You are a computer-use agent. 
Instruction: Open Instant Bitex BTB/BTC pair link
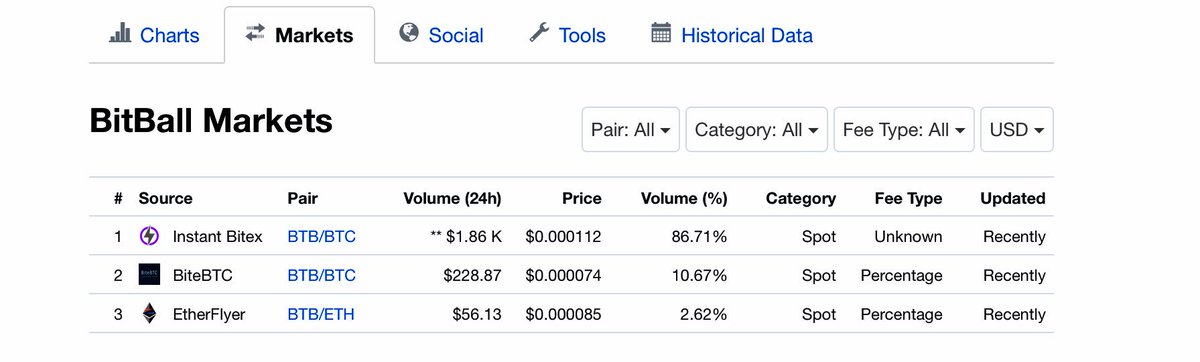tap(321, 237)
